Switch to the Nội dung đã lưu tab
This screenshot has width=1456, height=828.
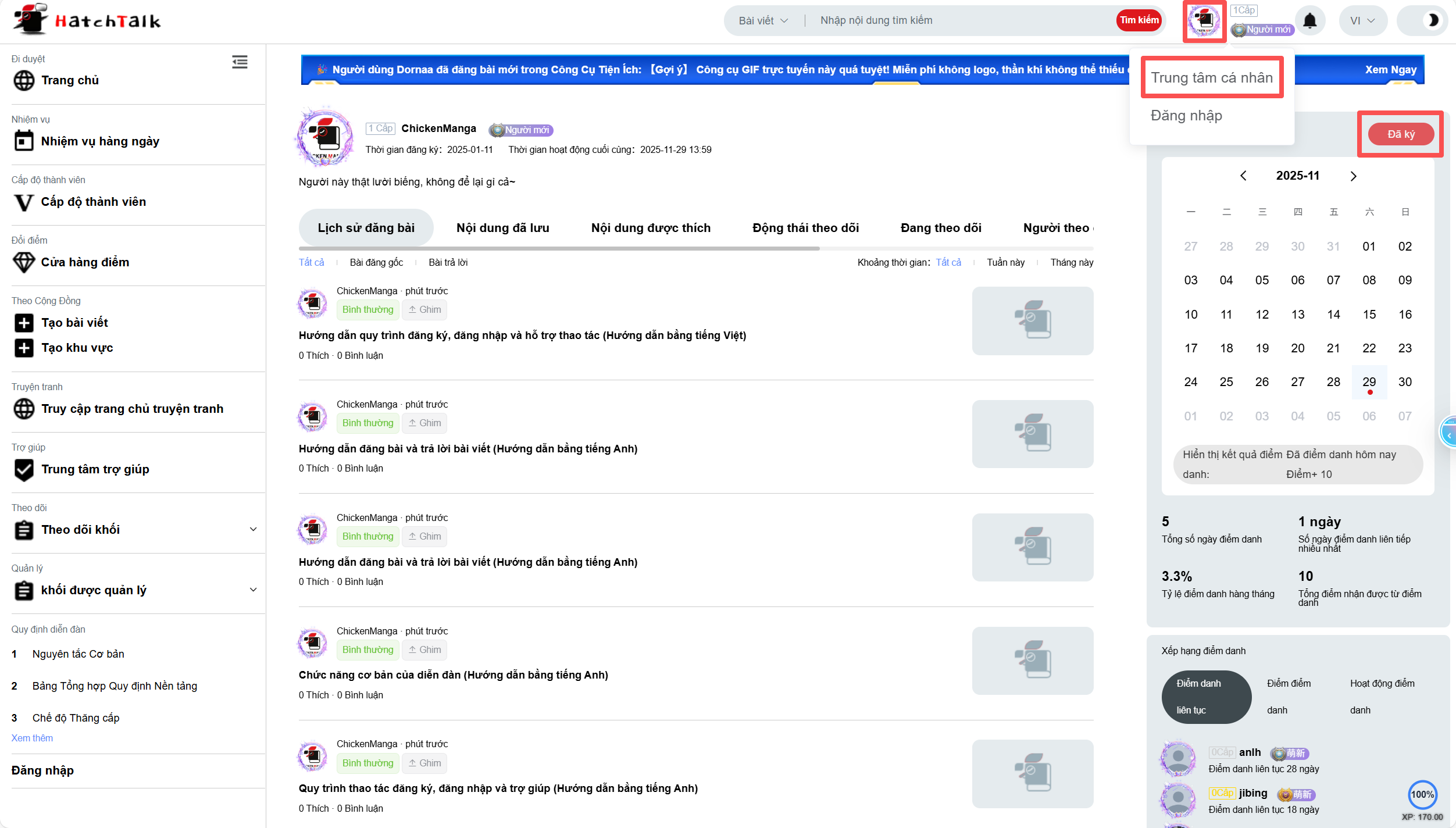pos(502,228)
